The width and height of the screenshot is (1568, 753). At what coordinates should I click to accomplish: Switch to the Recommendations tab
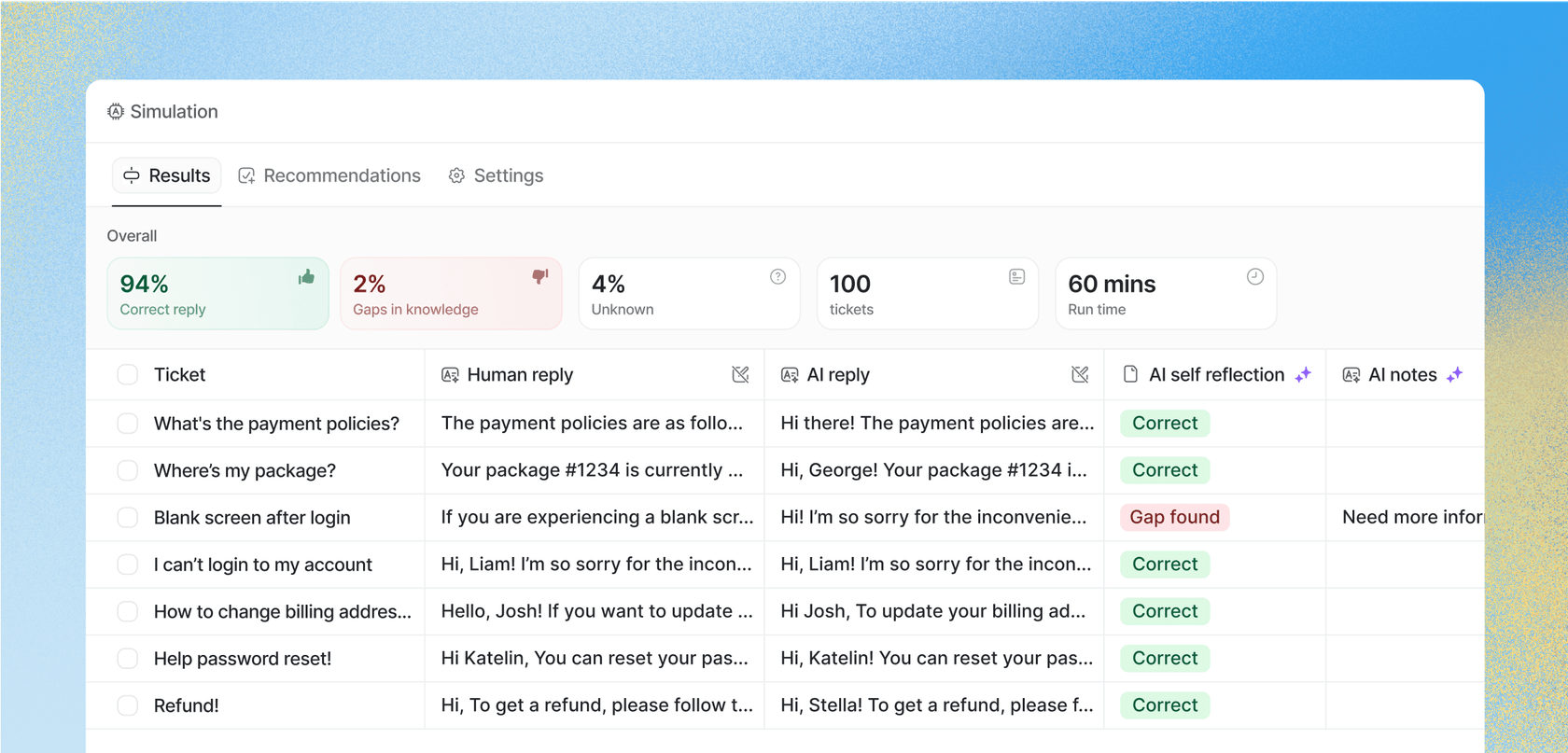pos(329,176)
